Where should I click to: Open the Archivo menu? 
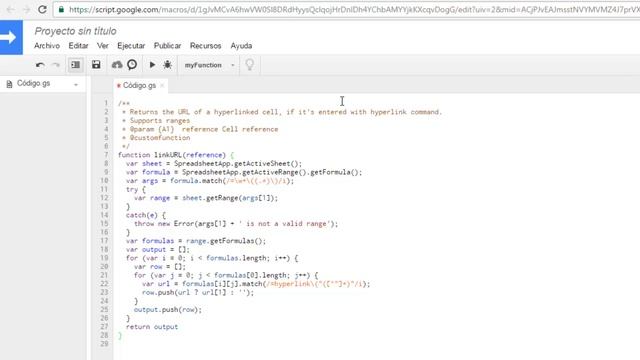click(47, 46)
